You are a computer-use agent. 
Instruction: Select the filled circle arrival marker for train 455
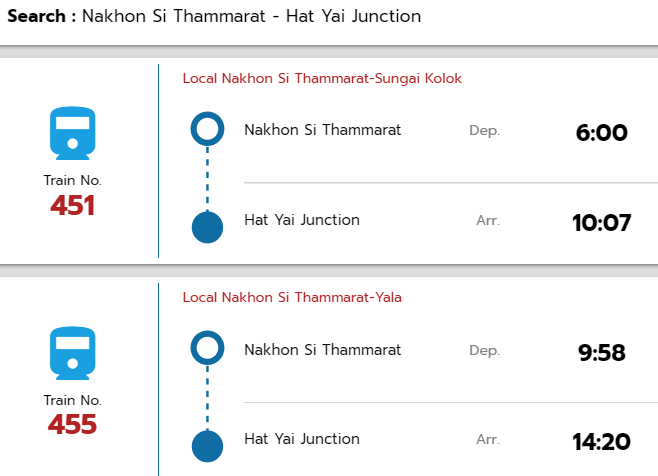(x=207, y=446)
